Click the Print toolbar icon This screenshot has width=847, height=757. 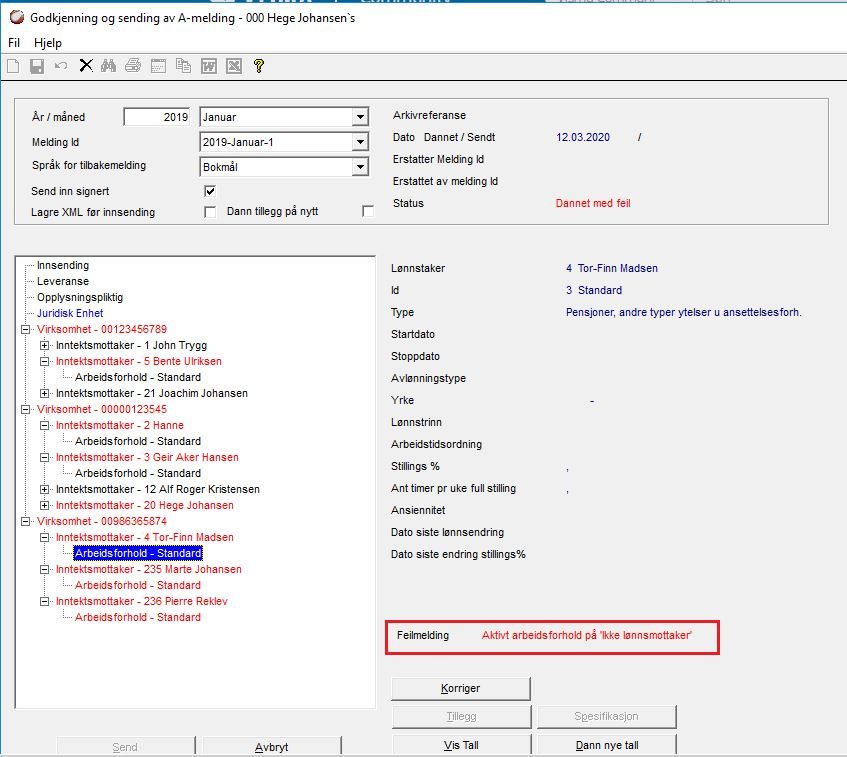pyautogui.click(x=133, y=66)
